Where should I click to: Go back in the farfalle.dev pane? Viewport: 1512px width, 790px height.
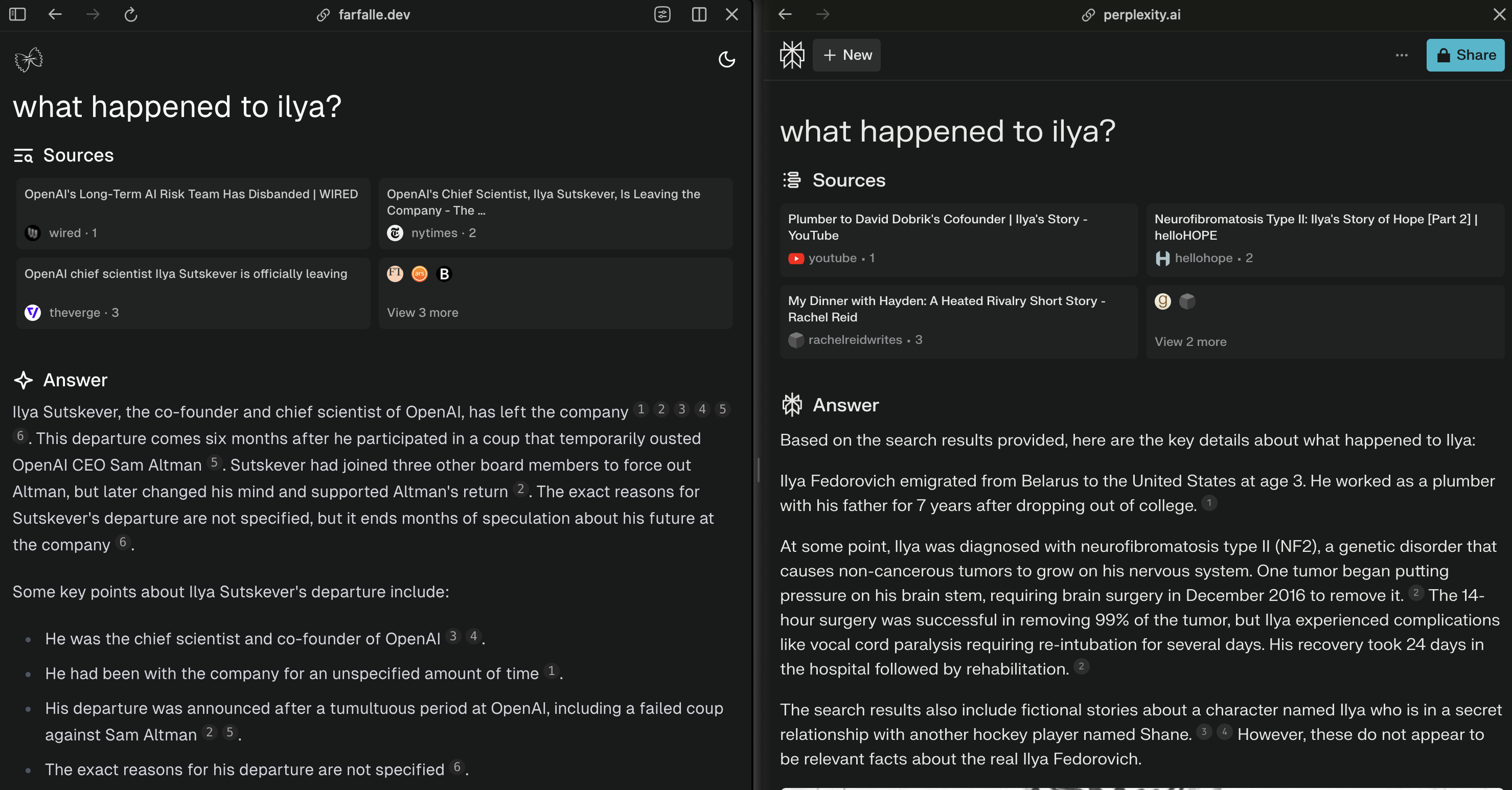point(55,14)
